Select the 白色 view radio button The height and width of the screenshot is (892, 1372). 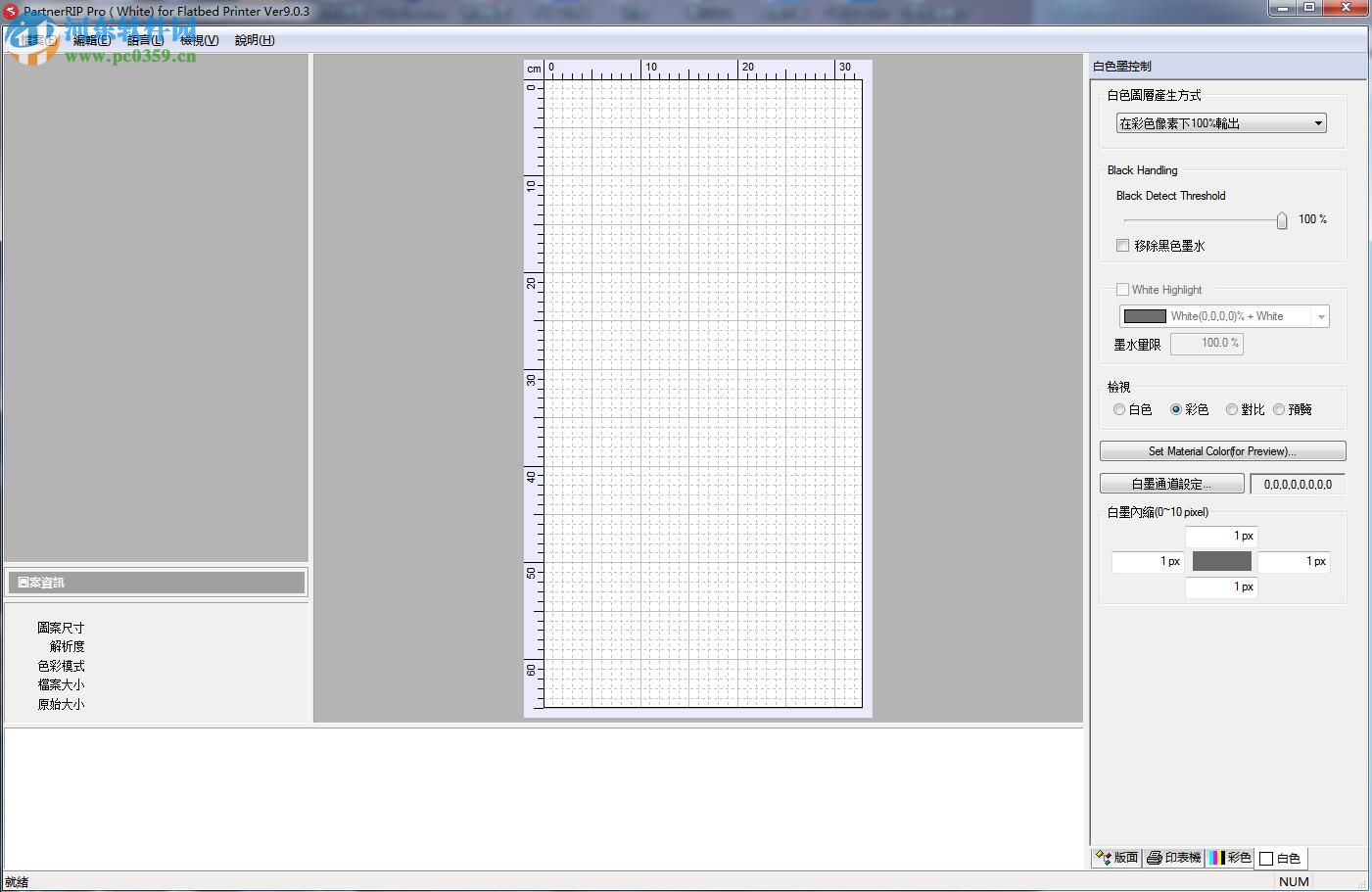point(1119,410)
